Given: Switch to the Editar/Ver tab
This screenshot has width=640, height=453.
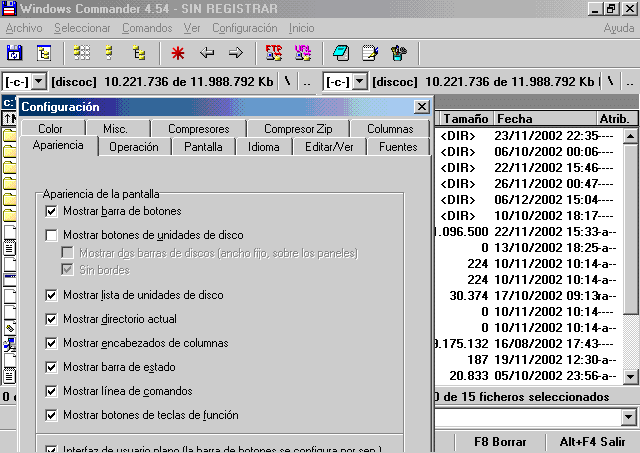Looking at the screenshot, I should 329,147.
